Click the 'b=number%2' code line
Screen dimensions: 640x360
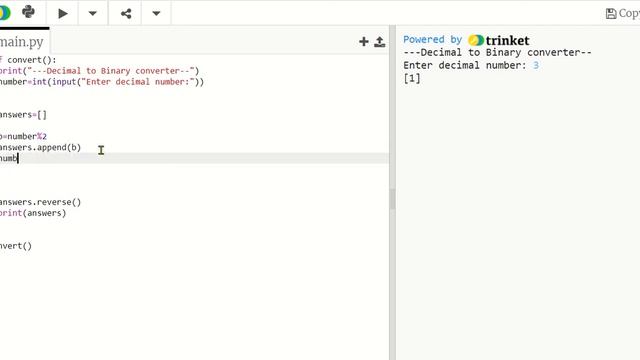point(23,136)
